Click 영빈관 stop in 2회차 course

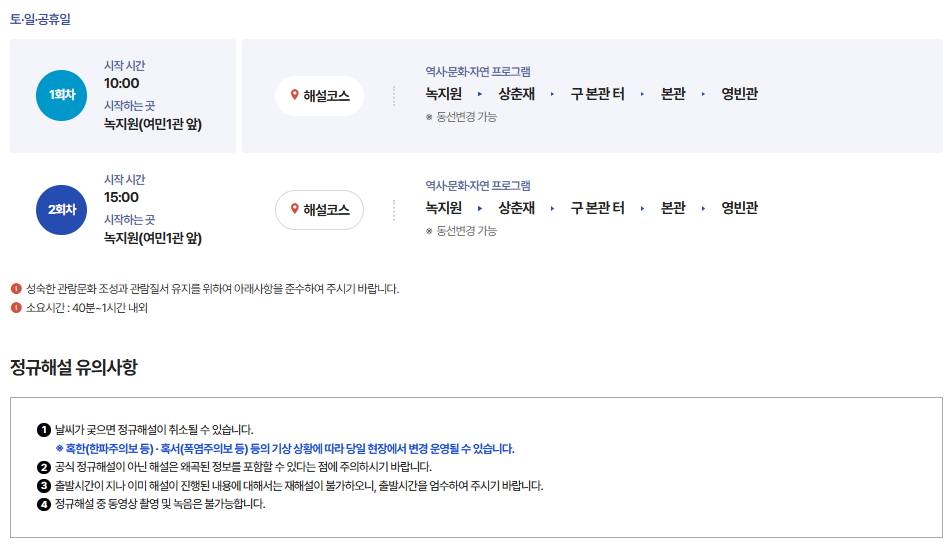click(x=740, y=208)
